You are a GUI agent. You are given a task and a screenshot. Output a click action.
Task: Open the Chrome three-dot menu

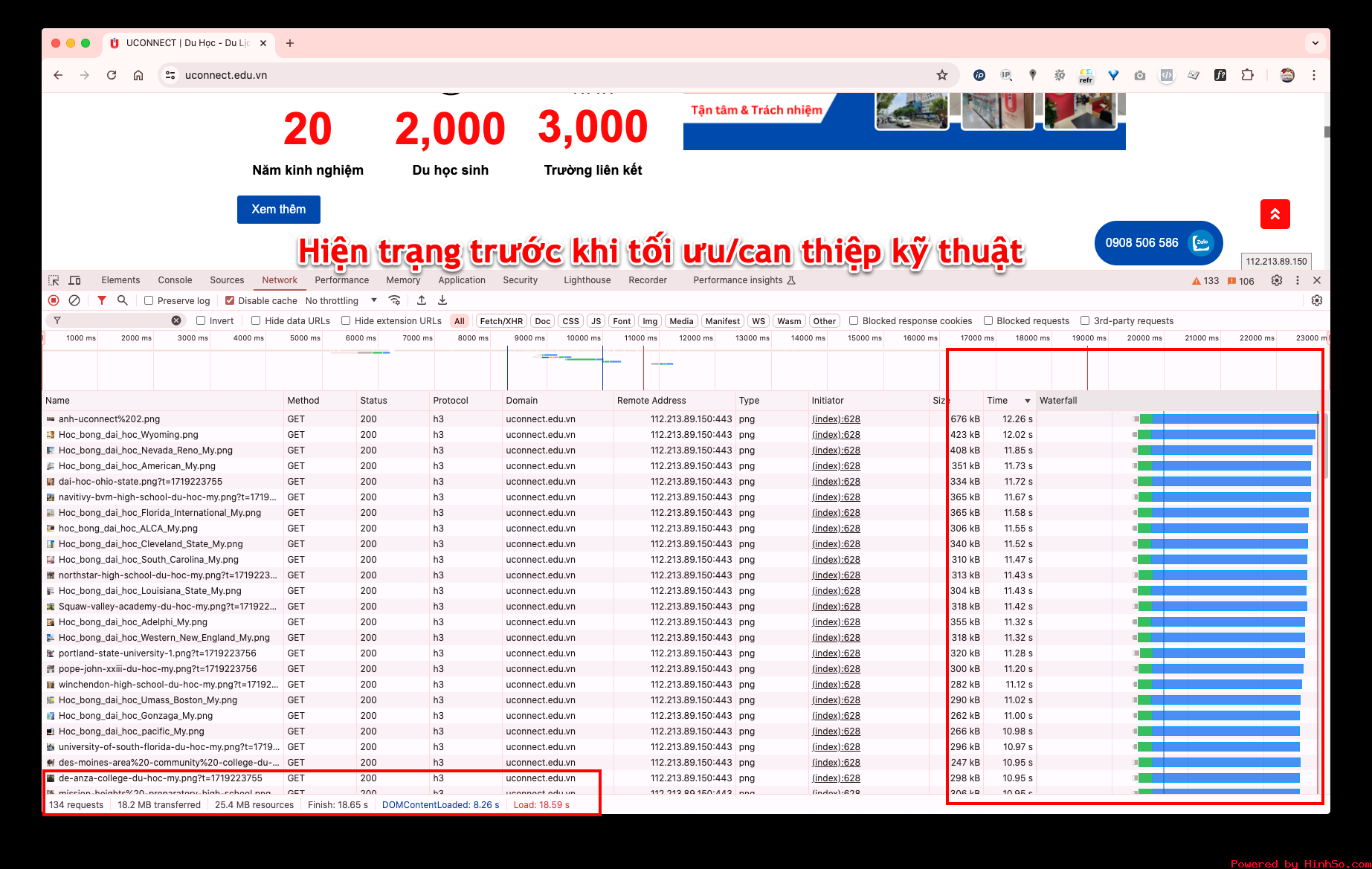tap(1314, 75)
